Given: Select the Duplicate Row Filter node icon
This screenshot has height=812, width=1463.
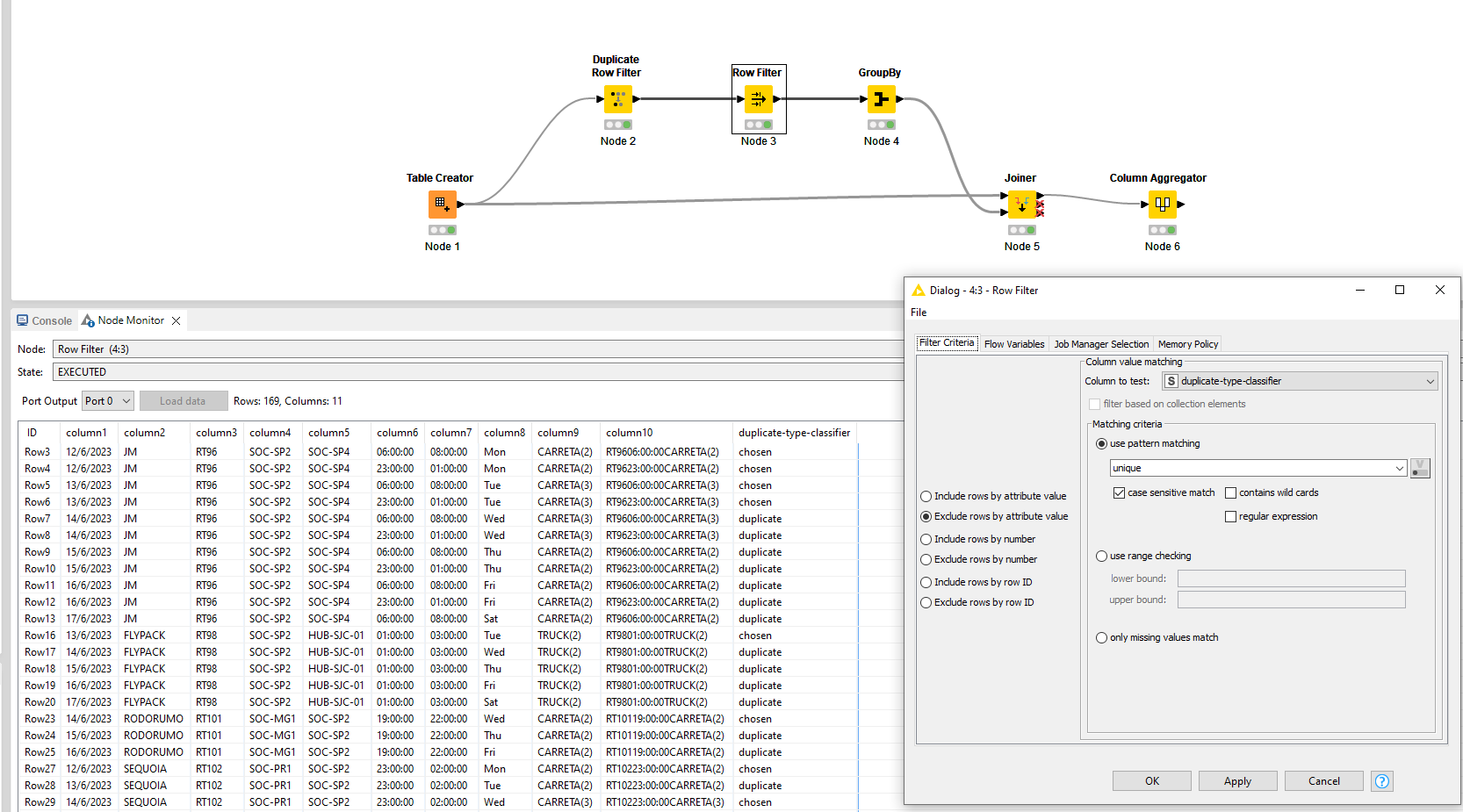Looking at the screenshot, I should coord(618,99).
